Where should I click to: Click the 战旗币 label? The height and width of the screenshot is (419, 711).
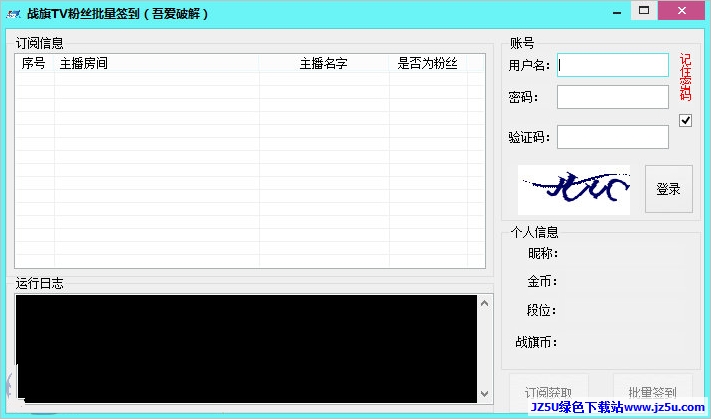(x=536, y=342)
